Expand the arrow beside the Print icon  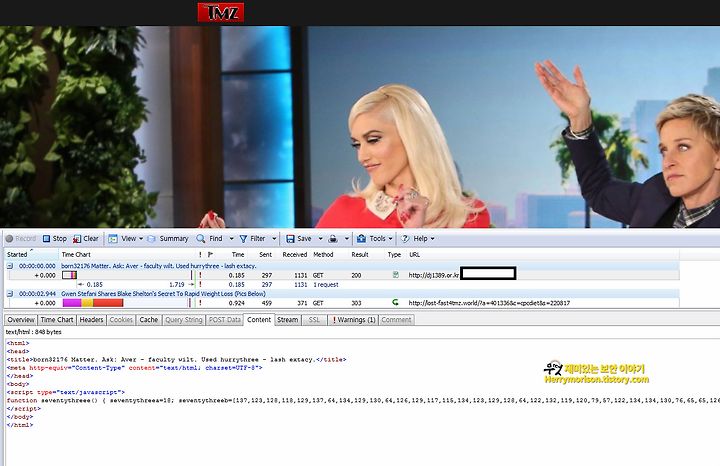347,239
